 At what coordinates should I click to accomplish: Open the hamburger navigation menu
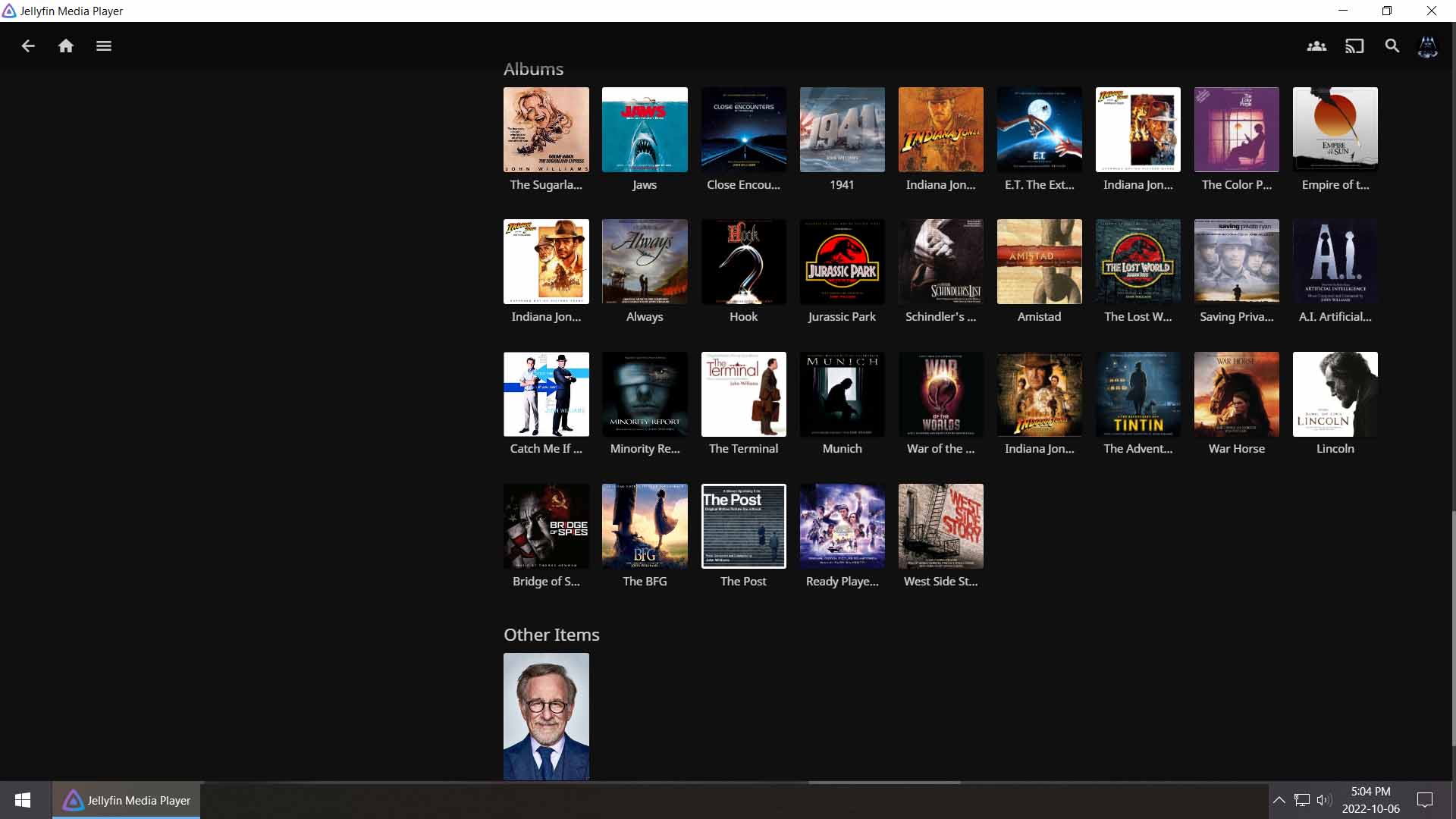[104, 46]
